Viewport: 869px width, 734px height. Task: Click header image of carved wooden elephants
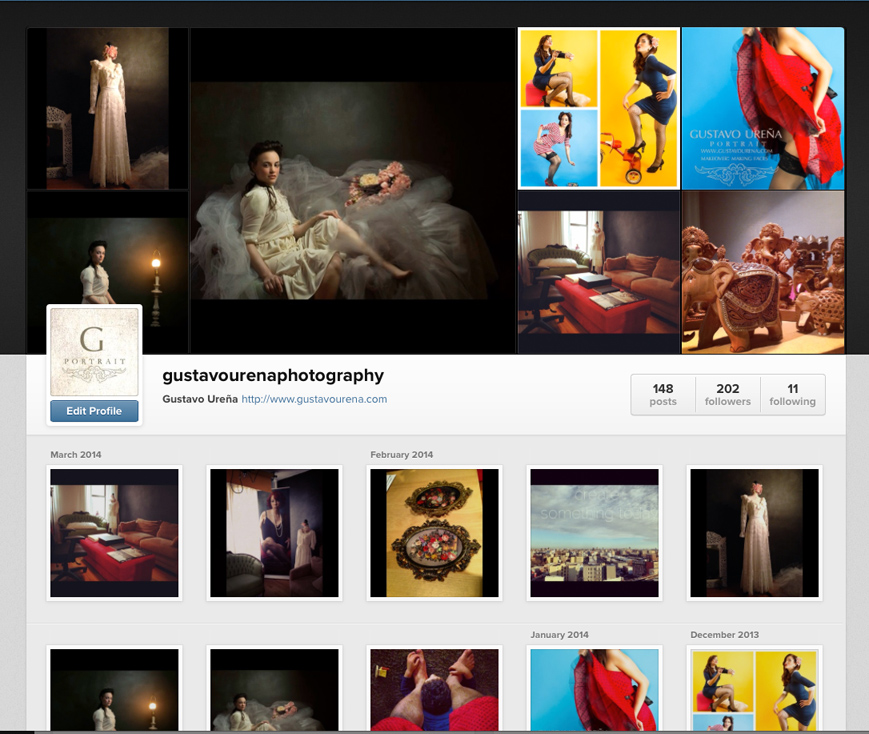pyautogui.click(x=763, y=272)
